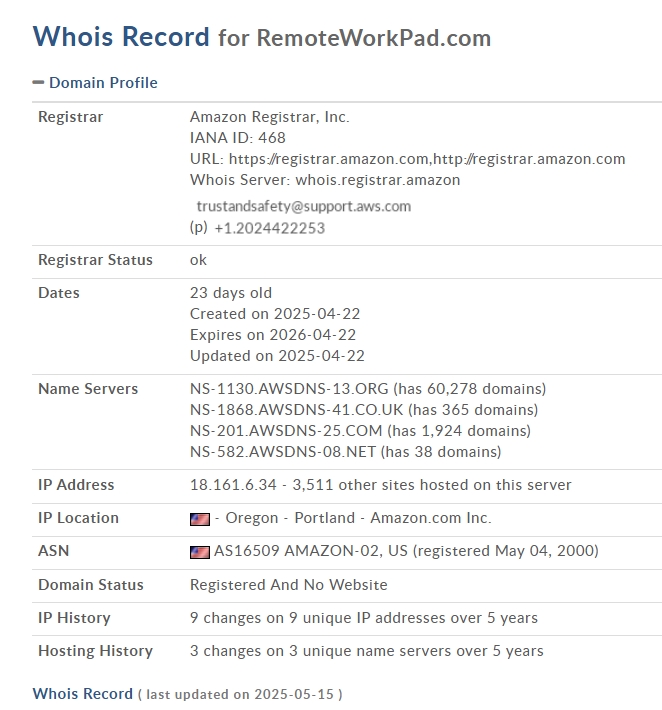
Task: Click the Whois Record page heading
Action: point(262,37)
